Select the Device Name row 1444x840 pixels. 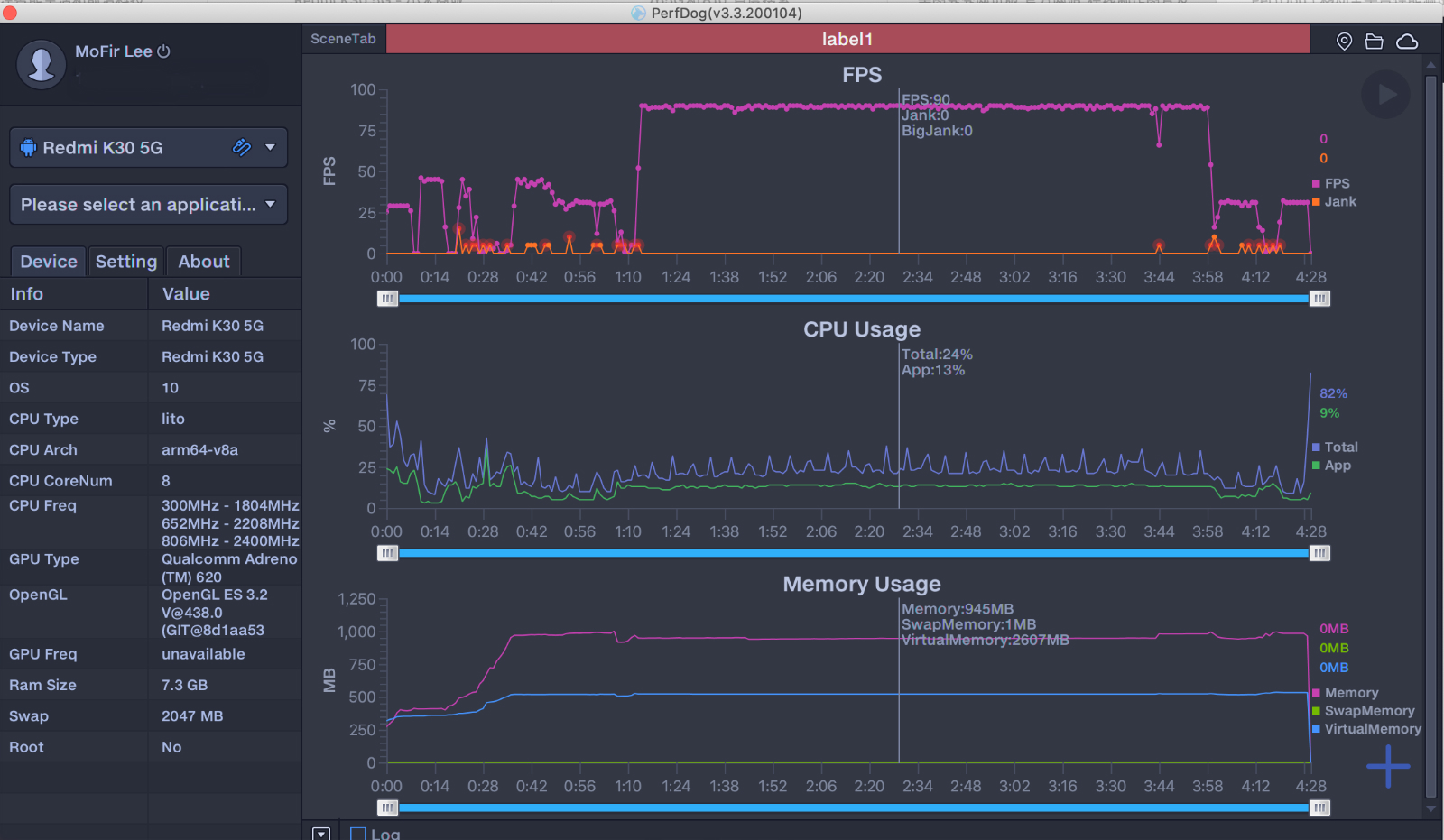coord(151,326)
